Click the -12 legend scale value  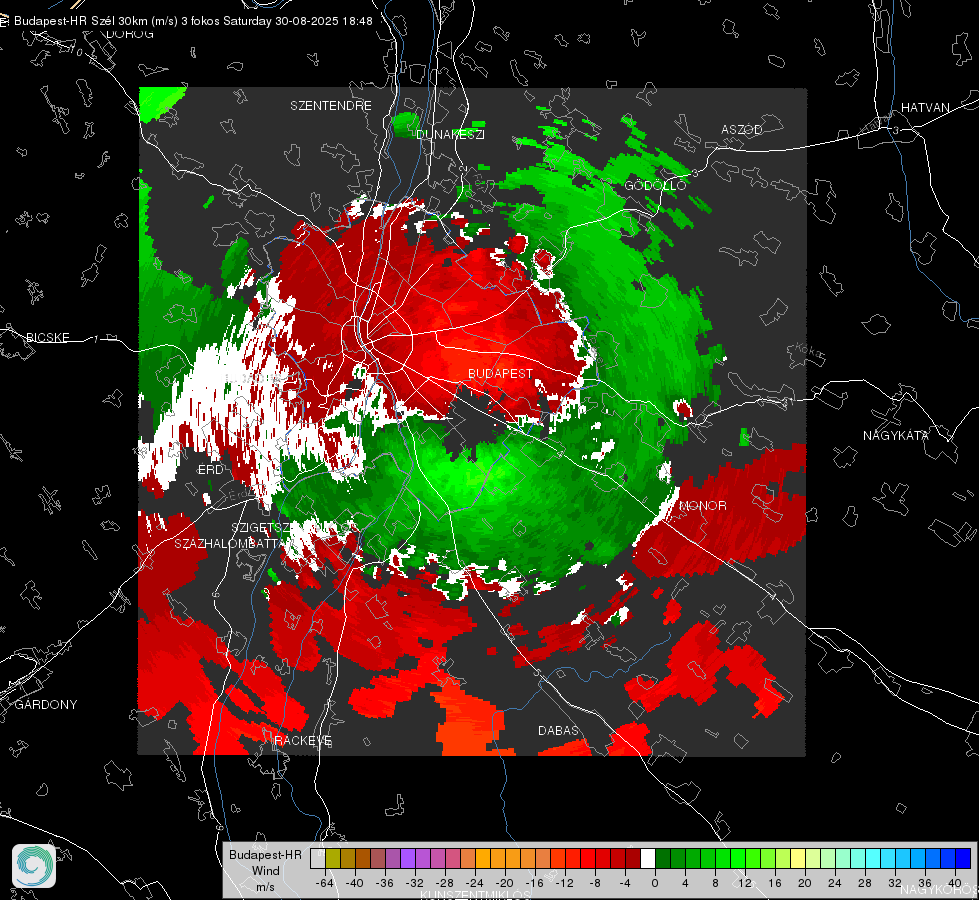coord(564,884)
